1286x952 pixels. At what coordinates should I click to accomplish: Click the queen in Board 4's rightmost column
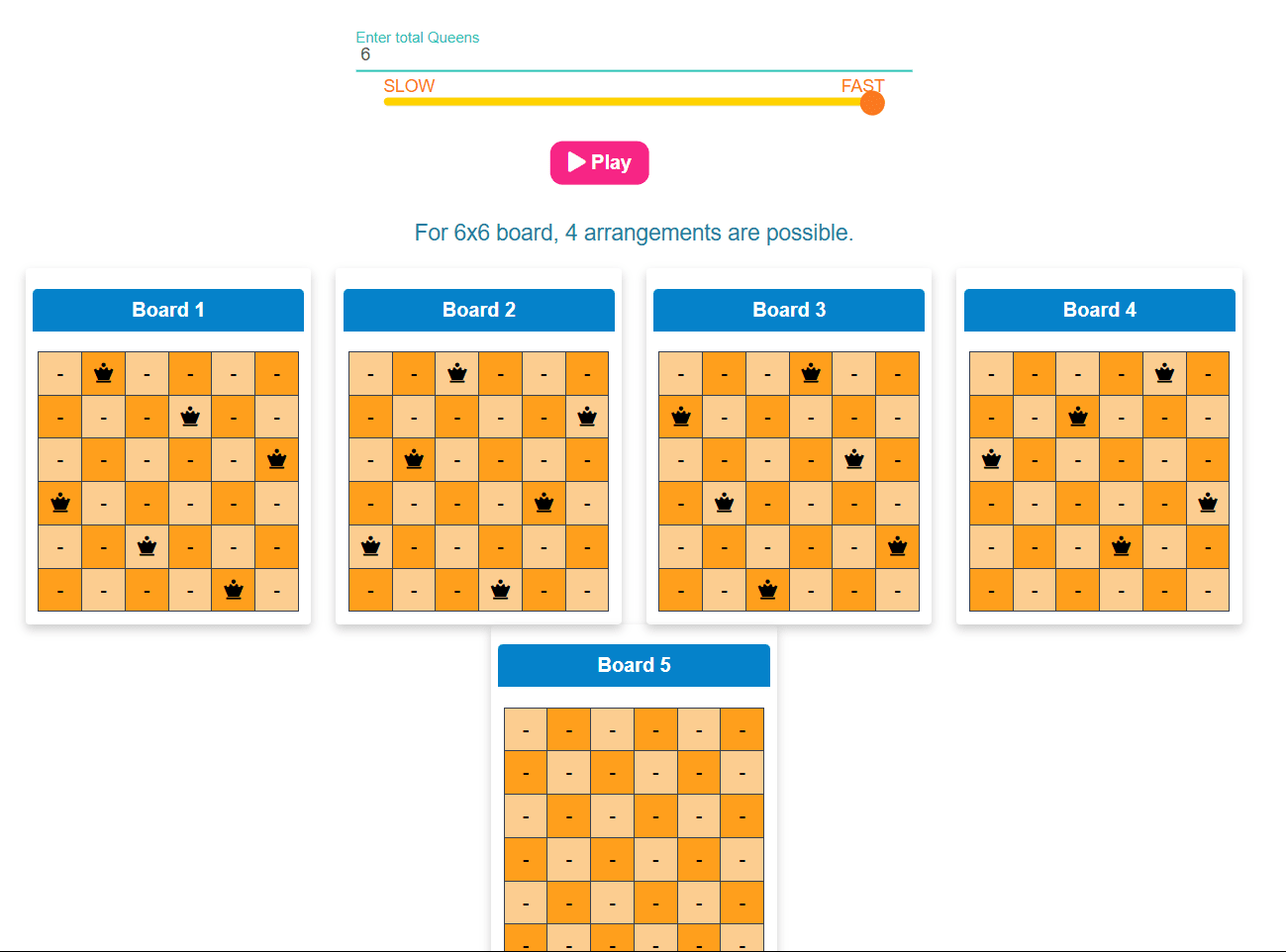point(1208,503)
